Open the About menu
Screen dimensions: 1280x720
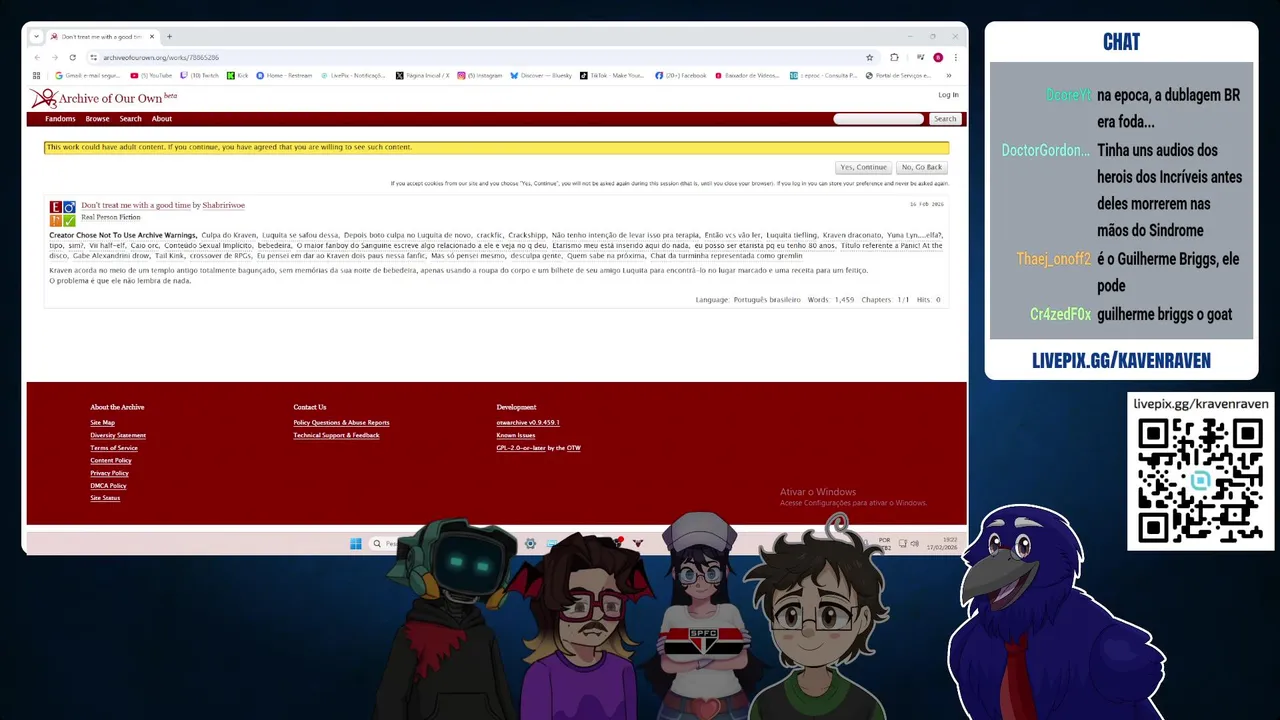click(162, 119)
